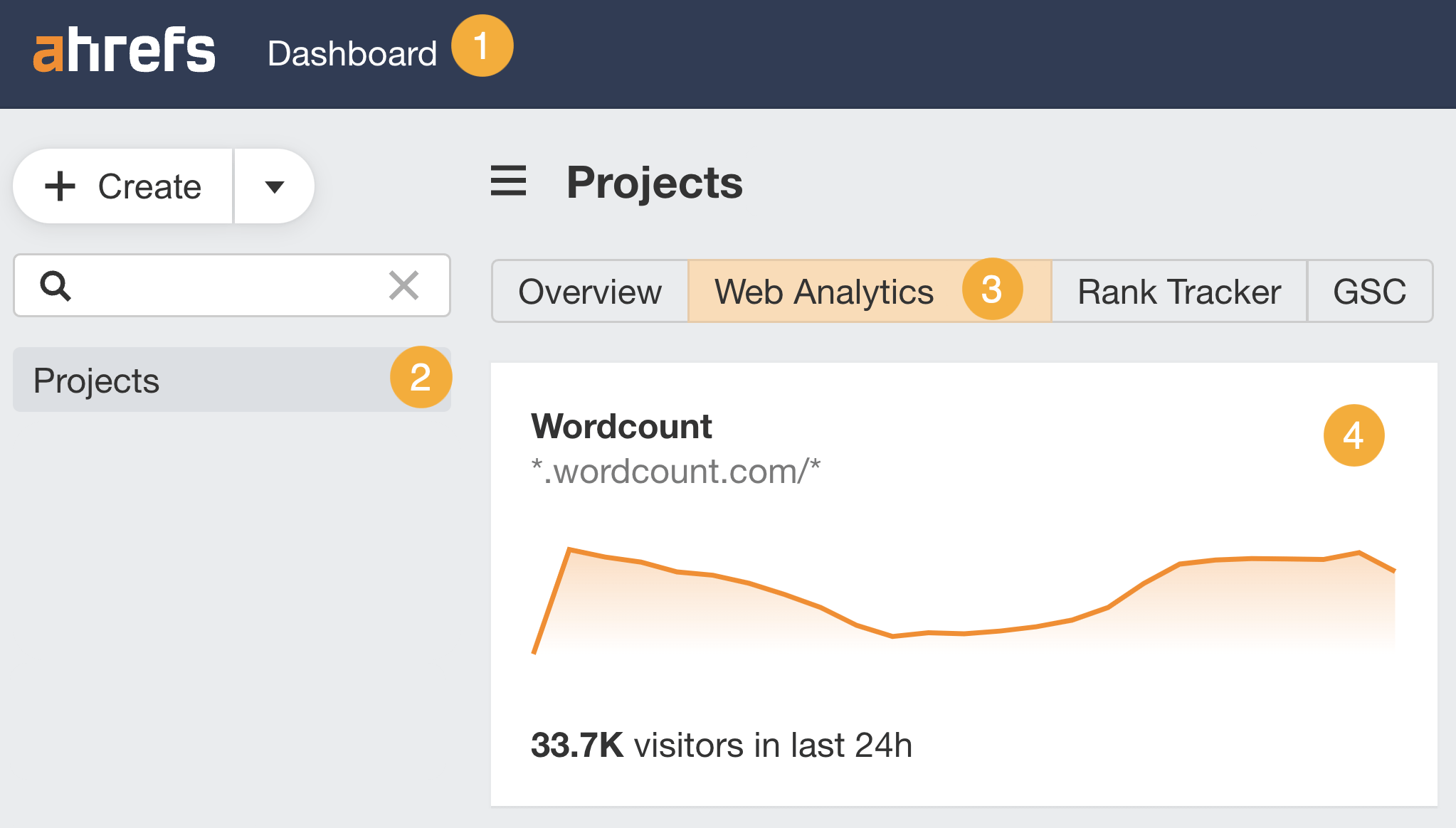1456x828 pixels.
Task: Select Projects in the left sidebar
Action: pos(96,379)
